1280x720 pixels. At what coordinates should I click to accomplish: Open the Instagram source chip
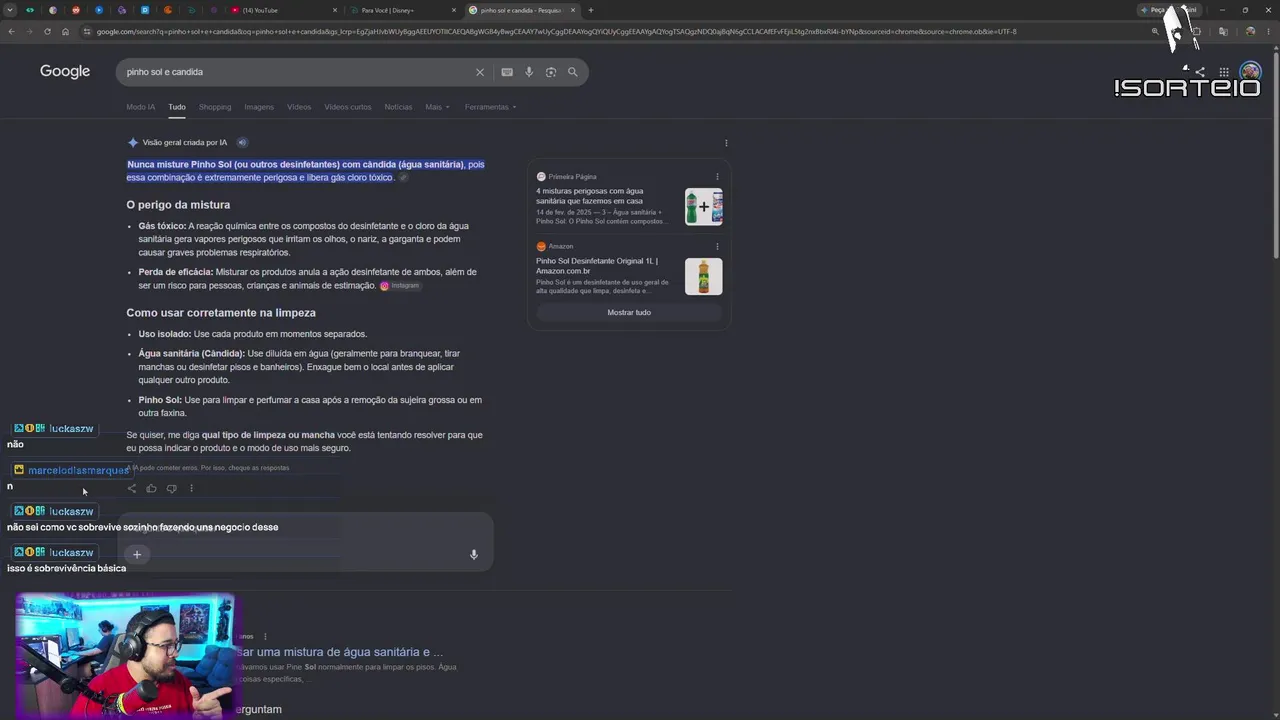click(400, 286)
